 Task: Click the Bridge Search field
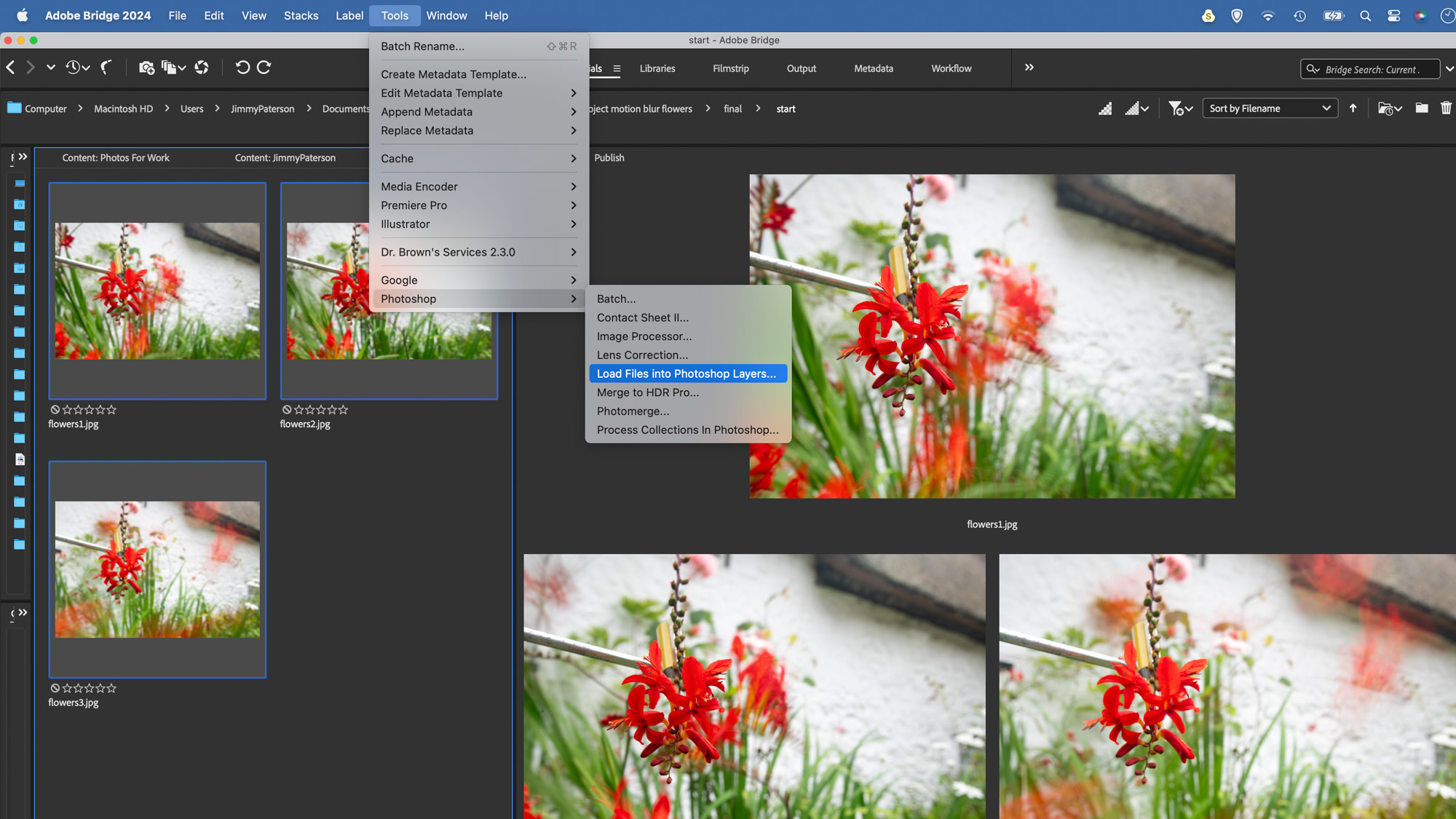(1372, 69)
